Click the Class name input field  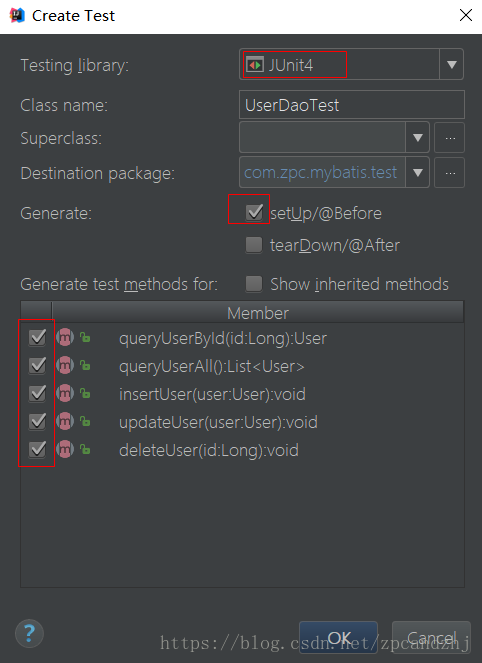tap(352, 104)
